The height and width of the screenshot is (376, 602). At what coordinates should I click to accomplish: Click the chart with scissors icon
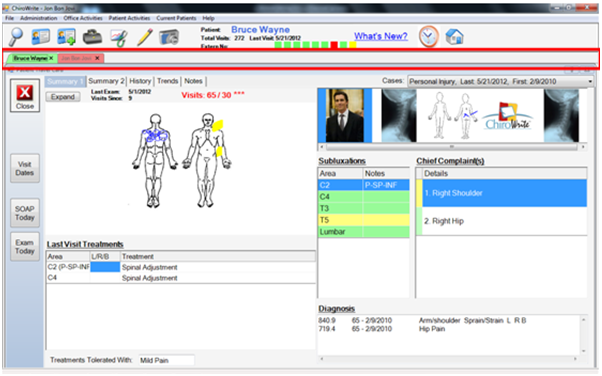[119, 38]
